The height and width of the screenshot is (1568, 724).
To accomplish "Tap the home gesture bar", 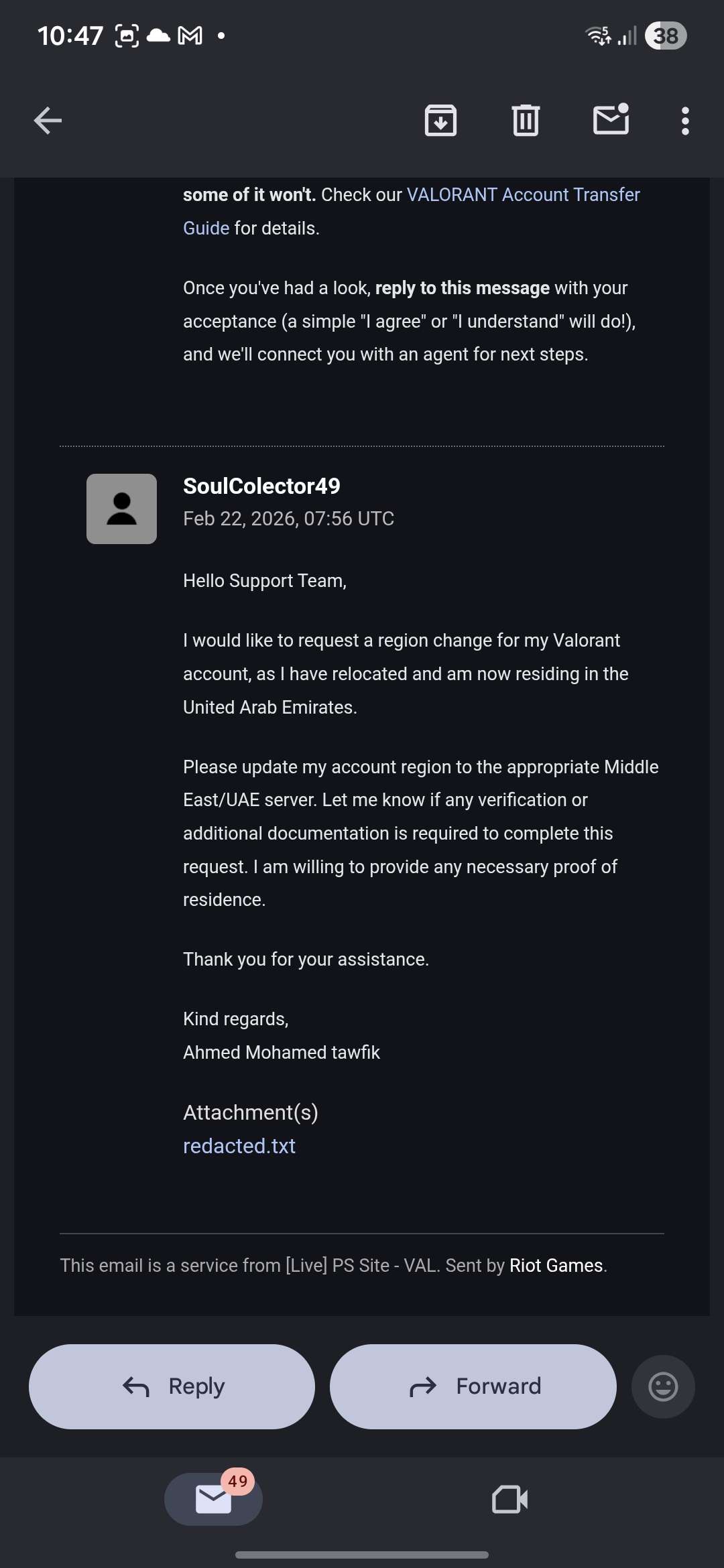I will [362, 1554].
